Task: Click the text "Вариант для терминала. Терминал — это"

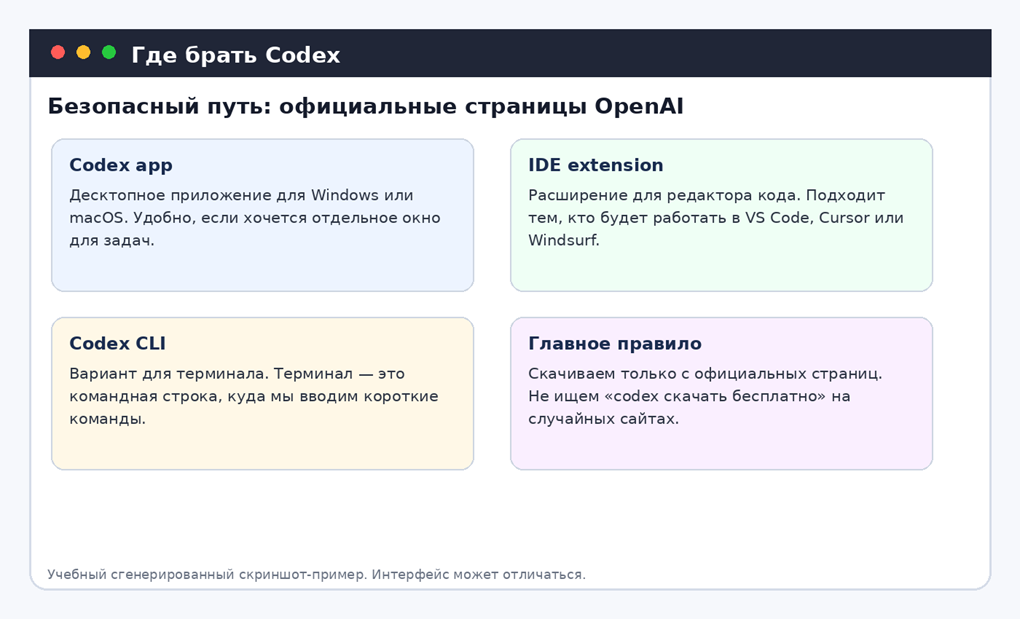Action: click(237, 374)
